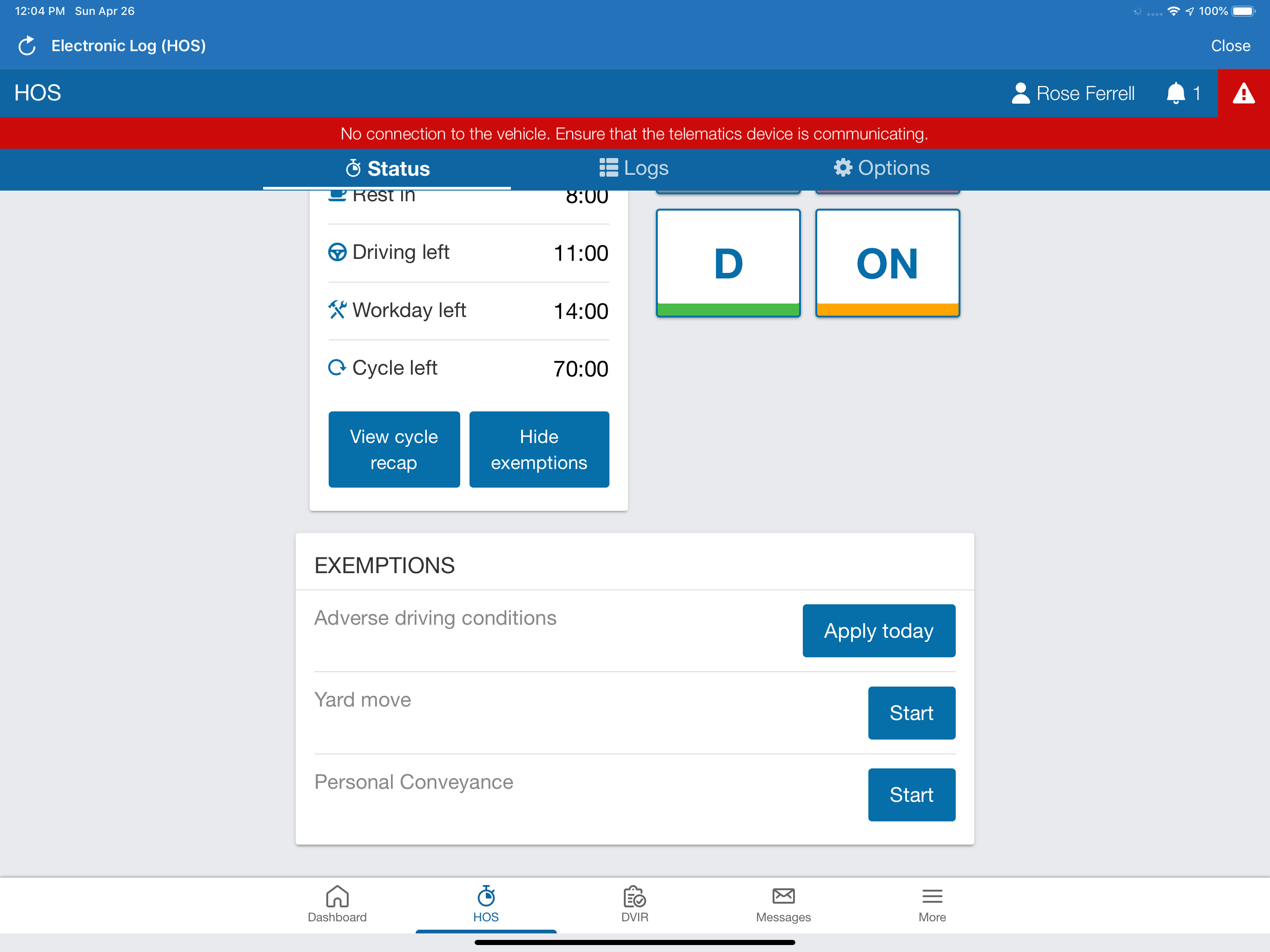Tap the Personal Conveyance label
The height and width of the screenshot is (952, 1270).
coord(414,782)
